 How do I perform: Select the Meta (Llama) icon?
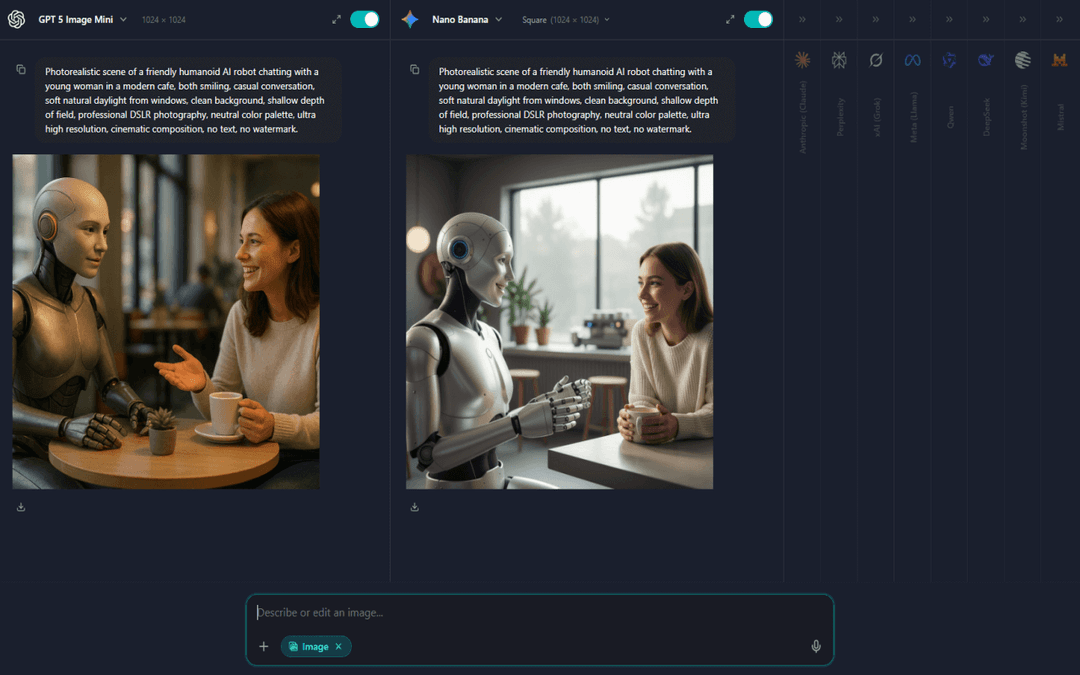pyautogui.click(x=912, y=60)
